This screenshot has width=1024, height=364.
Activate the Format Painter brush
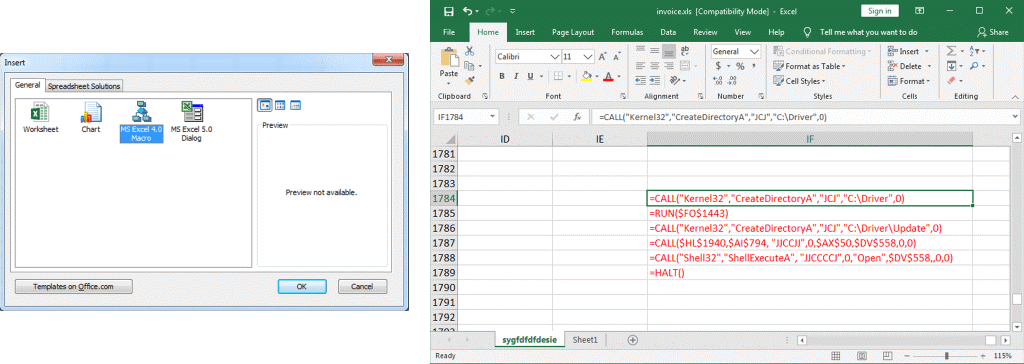click(470, 80)
